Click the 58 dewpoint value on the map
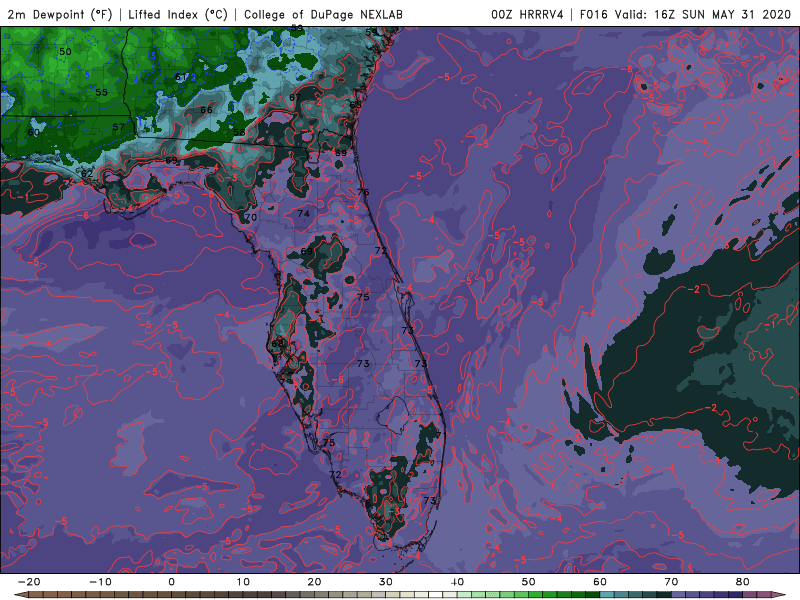The width and height of the screenshot is (800, 600). (239, 132)
